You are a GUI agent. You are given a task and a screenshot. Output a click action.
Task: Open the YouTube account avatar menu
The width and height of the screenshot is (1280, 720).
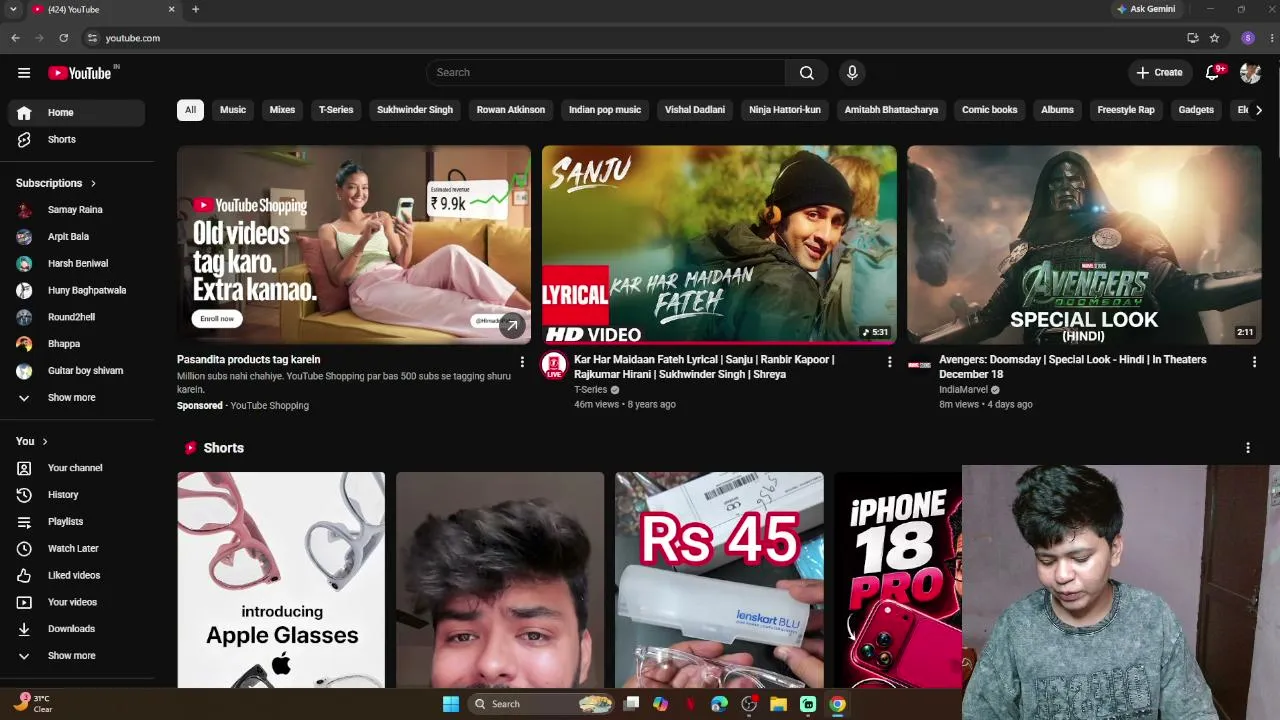pos(1250,72)
